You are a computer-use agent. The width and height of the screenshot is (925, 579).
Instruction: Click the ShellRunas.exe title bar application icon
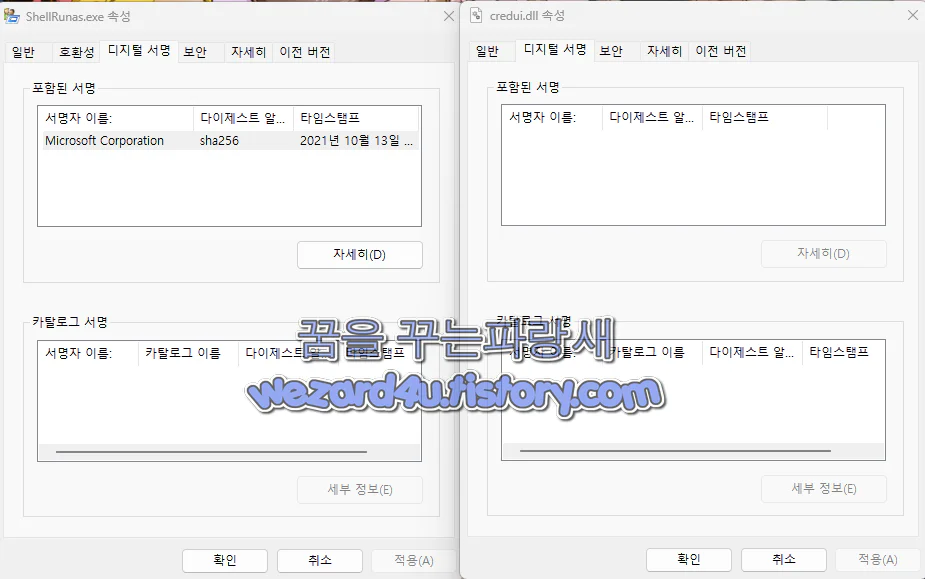[x=14, y=16]
